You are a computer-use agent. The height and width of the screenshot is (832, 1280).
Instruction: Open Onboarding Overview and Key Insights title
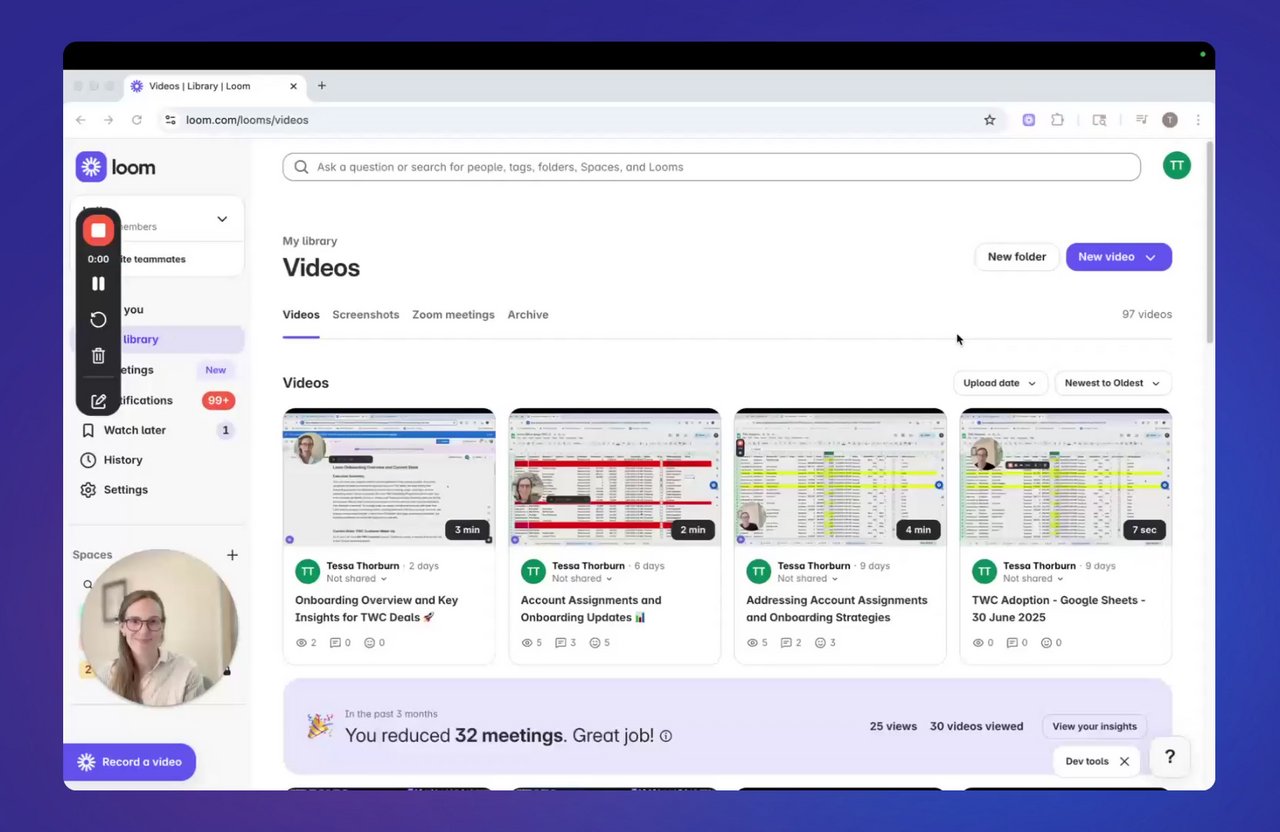[x=376, y=609]
